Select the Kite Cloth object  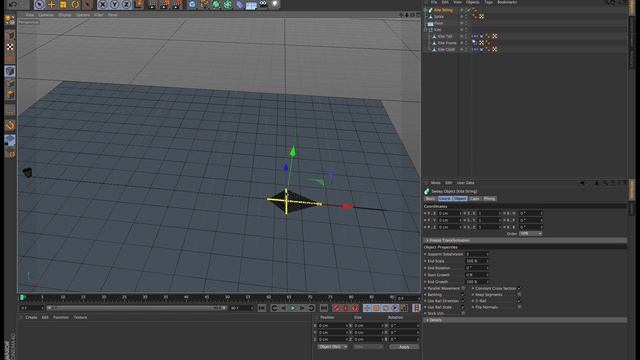coord(446,49)
